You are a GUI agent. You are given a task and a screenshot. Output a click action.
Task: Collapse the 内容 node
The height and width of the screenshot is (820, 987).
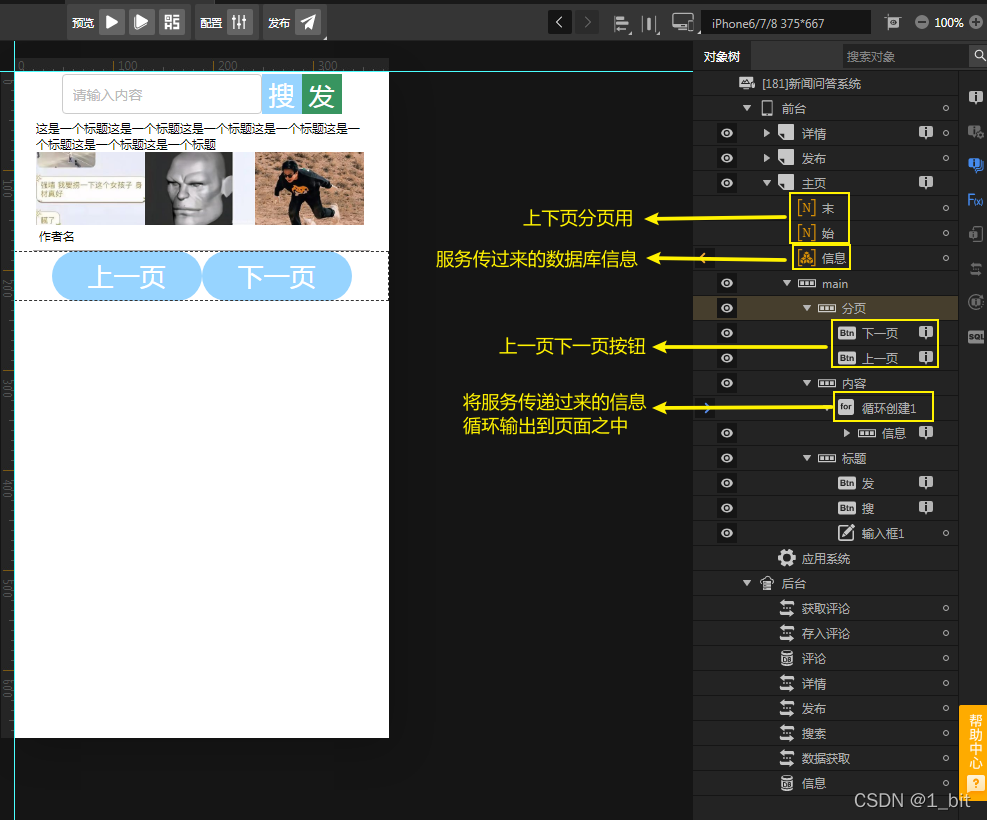point(807,383)
